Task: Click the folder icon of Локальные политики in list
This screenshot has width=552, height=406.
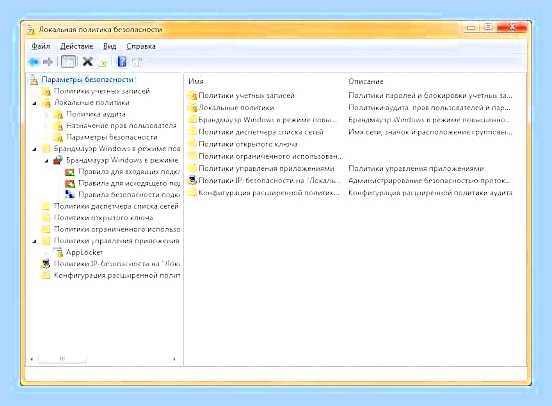Action: tap(192, 108)
